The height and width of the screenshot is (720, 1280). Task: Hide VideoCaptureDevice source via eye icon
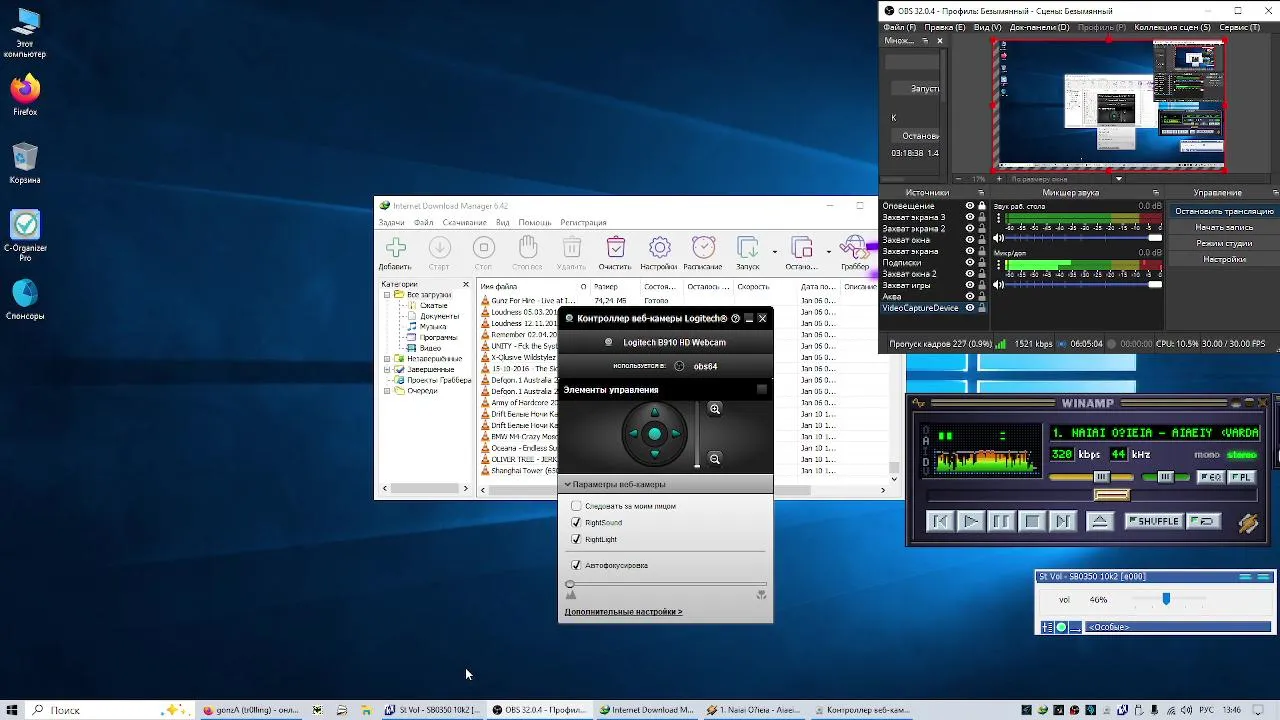[969, 308]
